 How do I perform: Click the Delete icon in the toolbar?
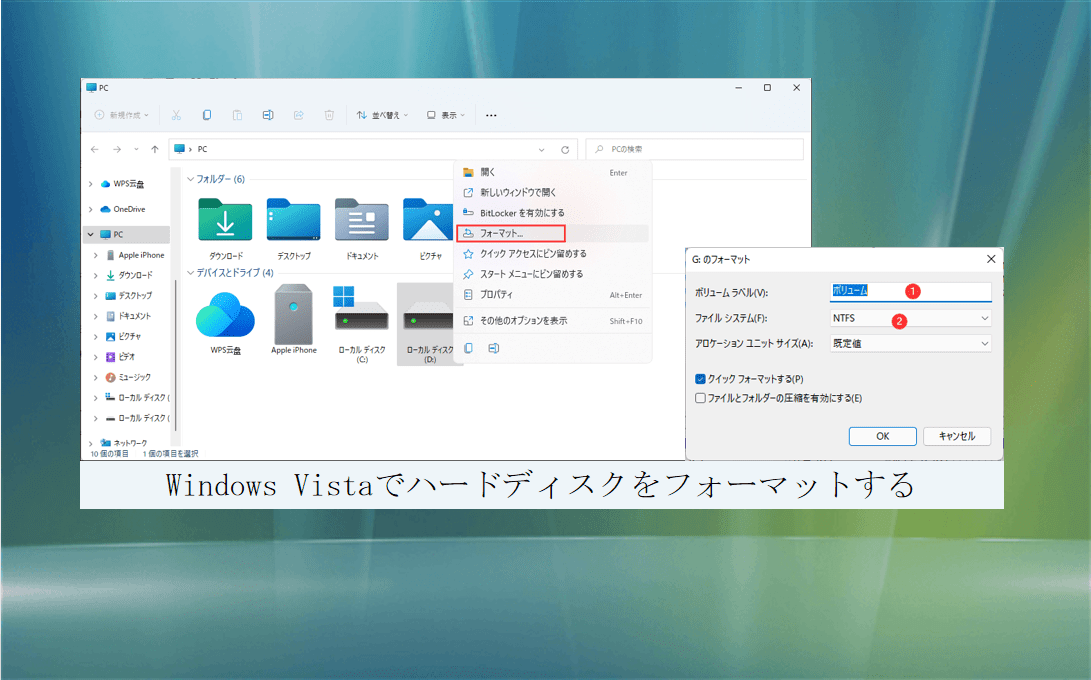tap(329, 114)
